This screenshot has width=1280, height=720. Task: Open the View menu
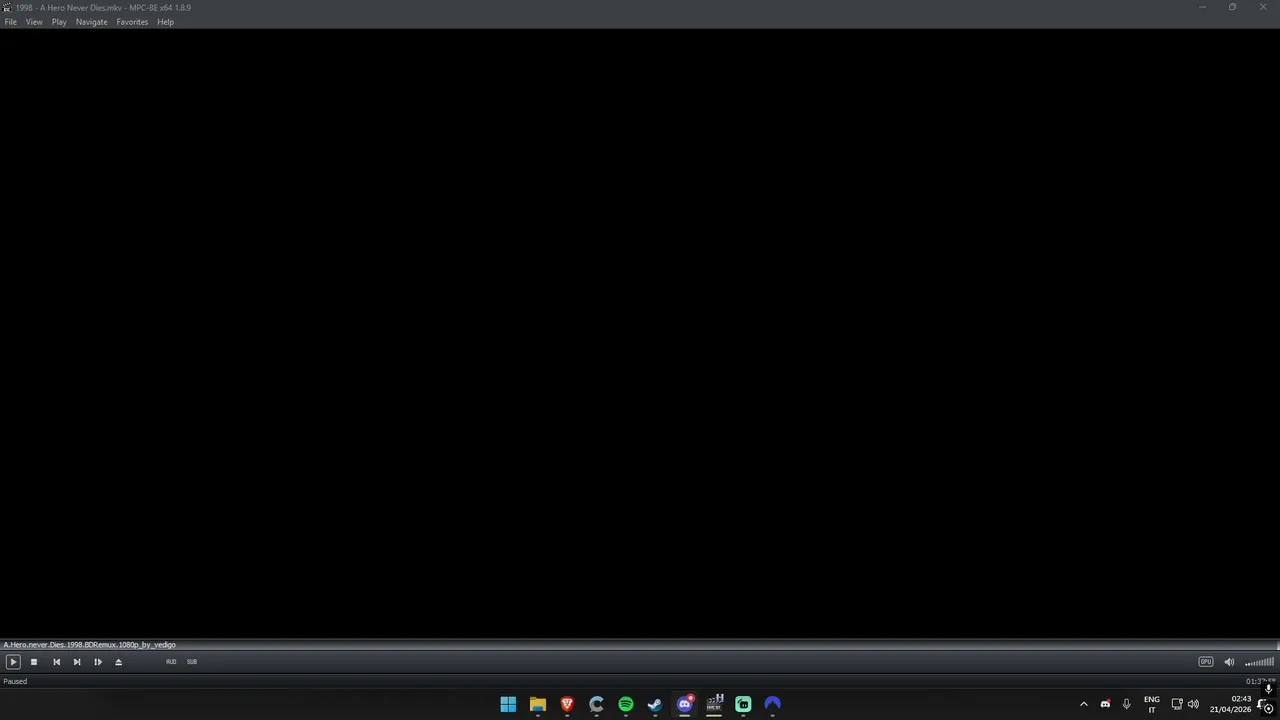click(34, 22)
